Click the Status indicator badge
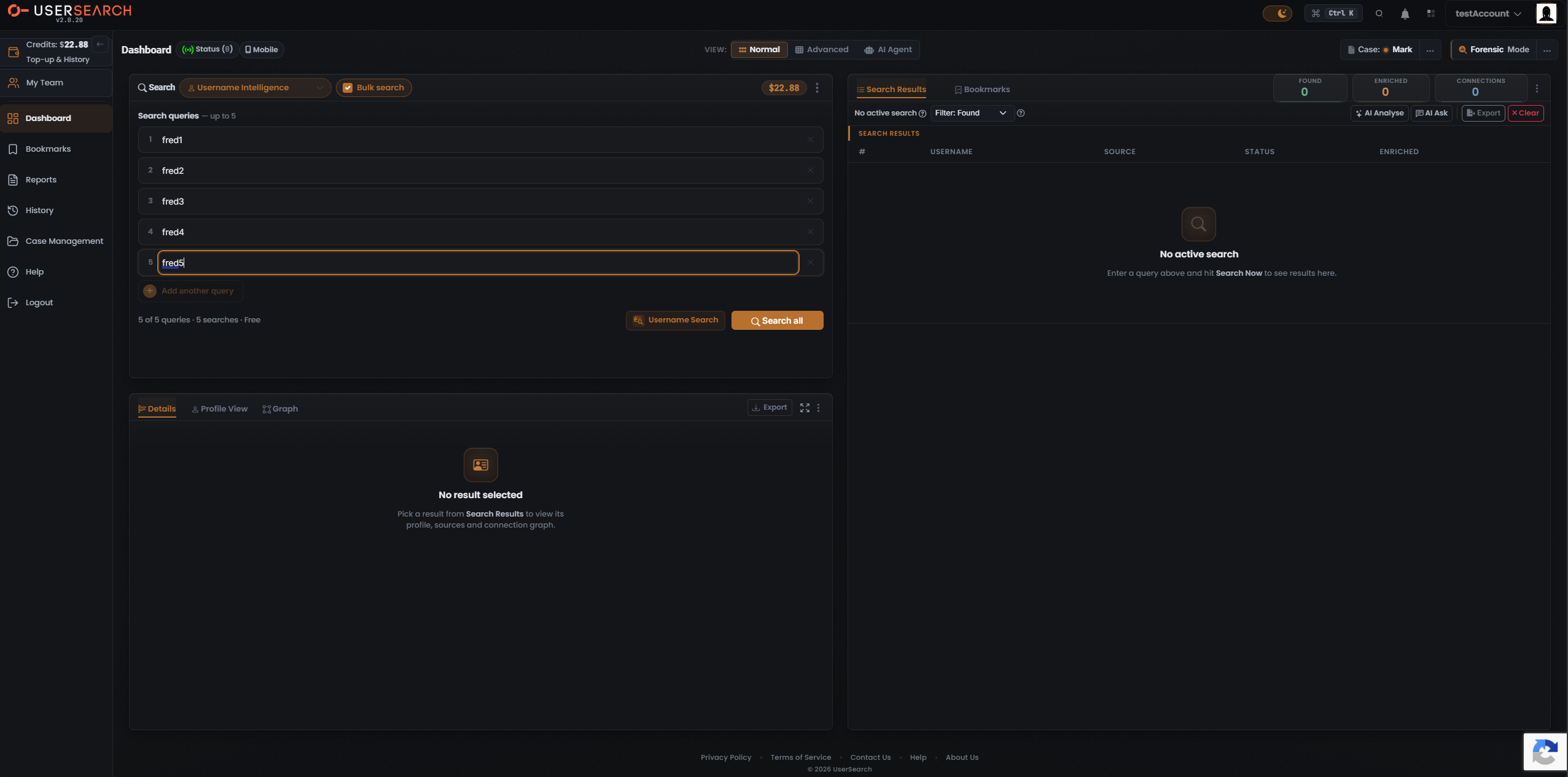This screenshot has width=1568, height=777. 208,49
